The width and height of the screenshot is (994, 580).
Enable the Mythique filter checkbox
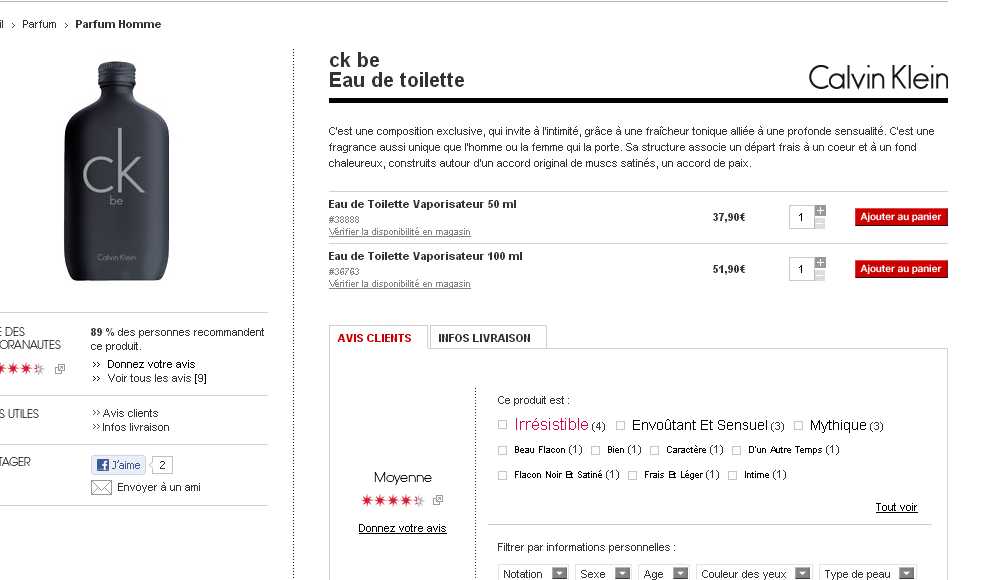point(799,425)
